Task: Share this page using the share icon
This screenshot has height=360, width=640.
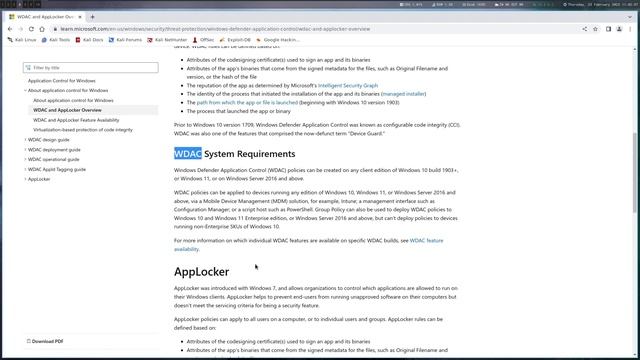Action: tap(584, 29)
